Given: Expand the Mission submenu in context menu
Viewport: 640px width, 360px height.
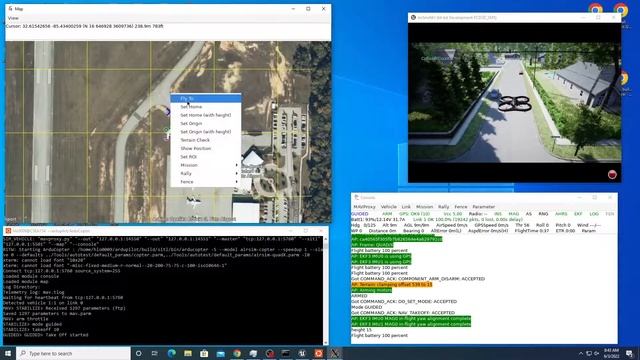Looking at the screenshot, I should 206,165.
